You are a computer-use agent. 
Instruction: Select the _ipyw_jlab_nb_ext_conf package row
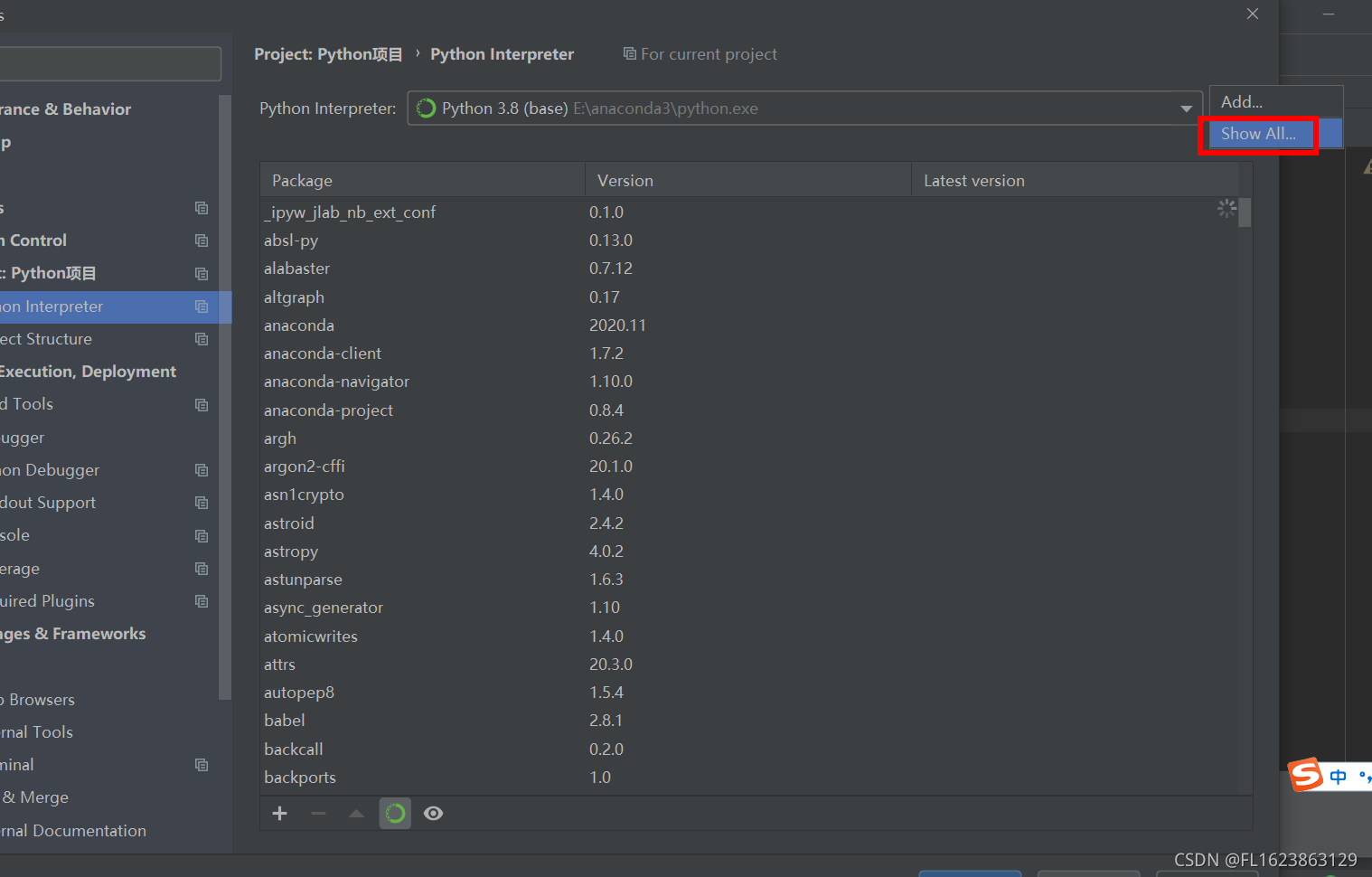[749, 212]
